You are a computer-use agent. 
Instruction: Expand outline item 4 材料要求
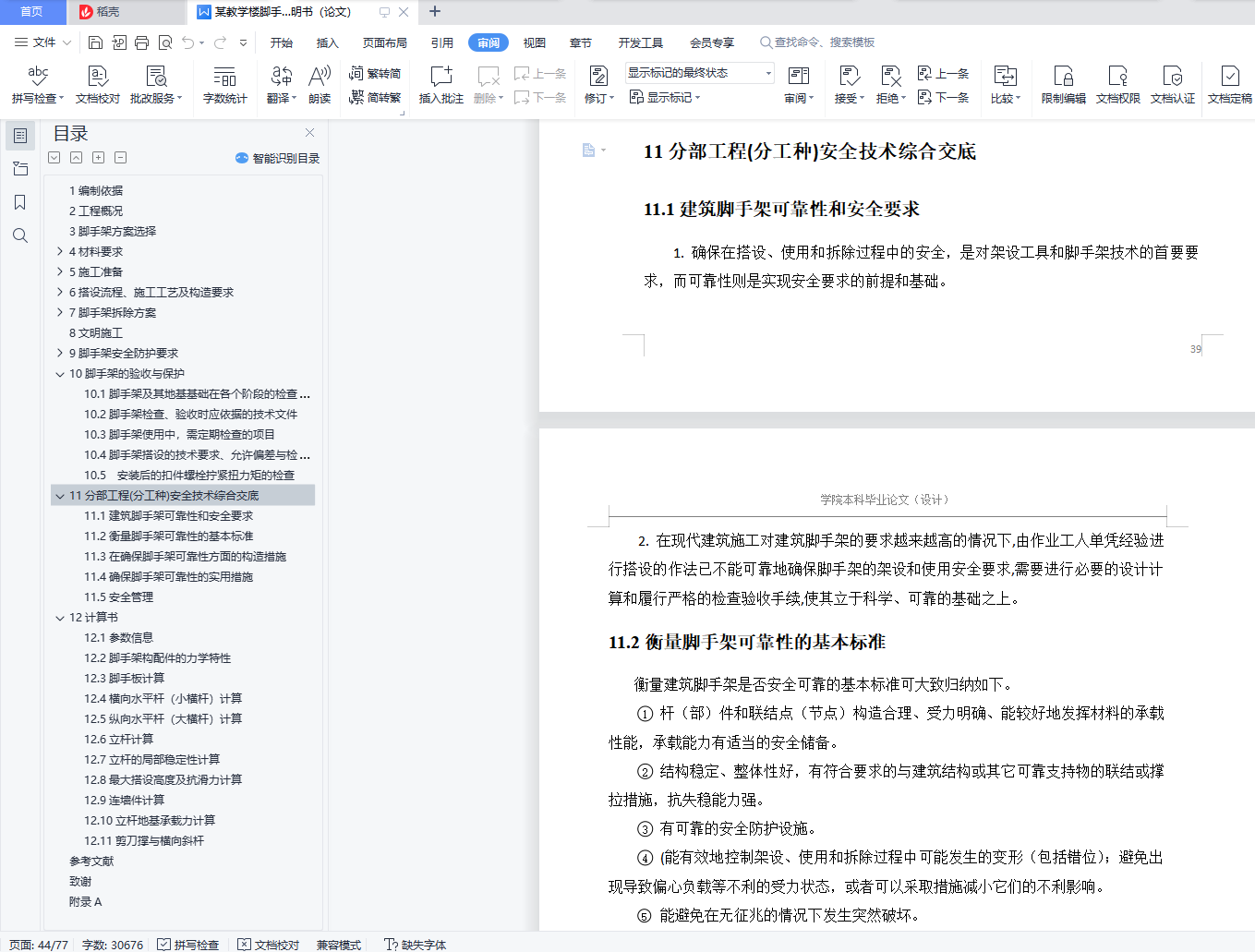click(x=60, y=251)
